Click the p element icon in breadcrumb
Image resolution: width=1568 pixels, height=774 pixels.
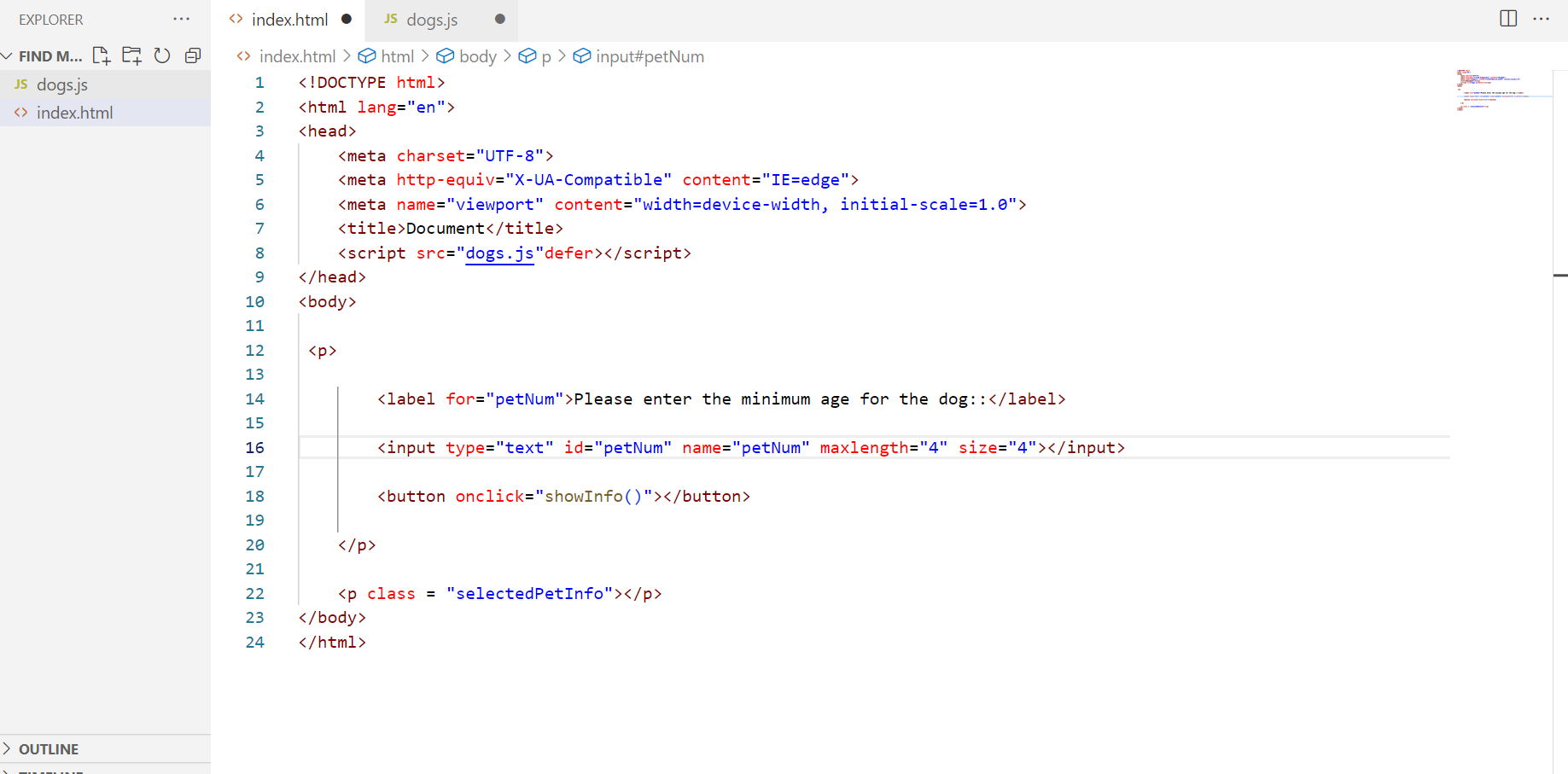[528, 56]
